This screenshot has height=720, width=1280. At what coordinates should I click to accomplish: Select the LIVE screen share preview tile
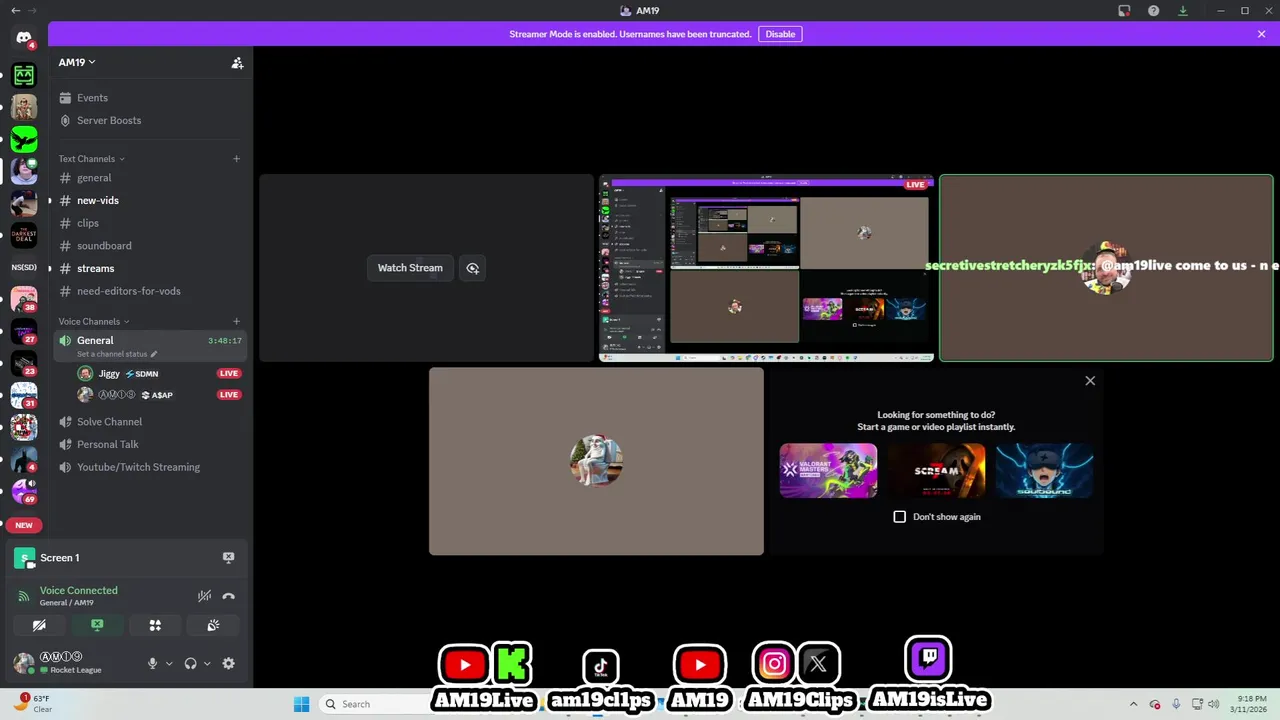point(766,268)
